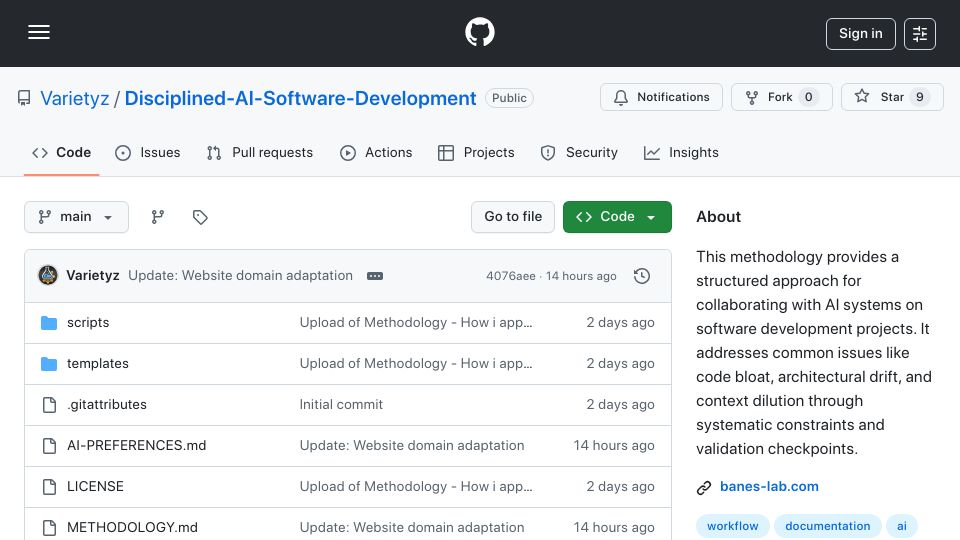The width and height of the screenshot is (960, 540).
Task: Open commit history clock icon
Action: [x=642, y=276]
